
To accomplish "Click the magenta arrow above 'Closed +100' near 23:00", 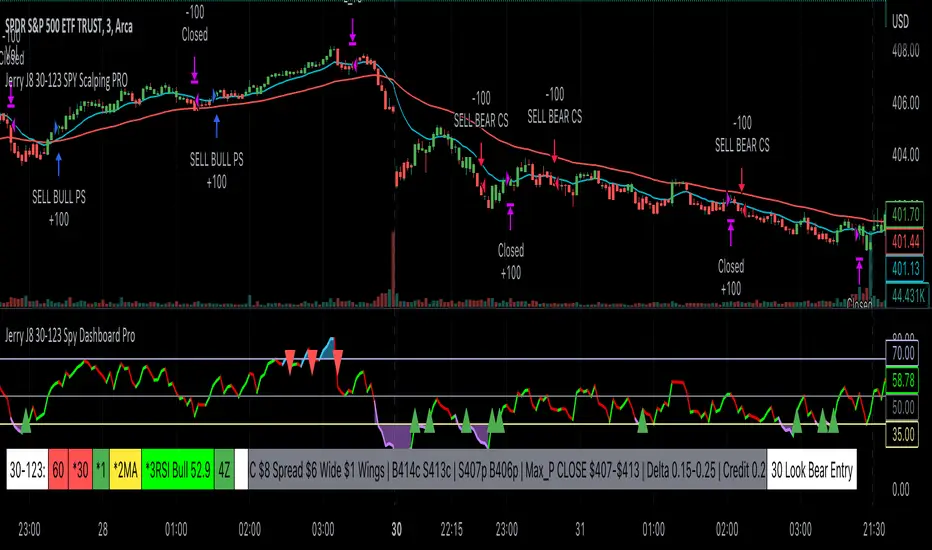I will click(511, 216).
